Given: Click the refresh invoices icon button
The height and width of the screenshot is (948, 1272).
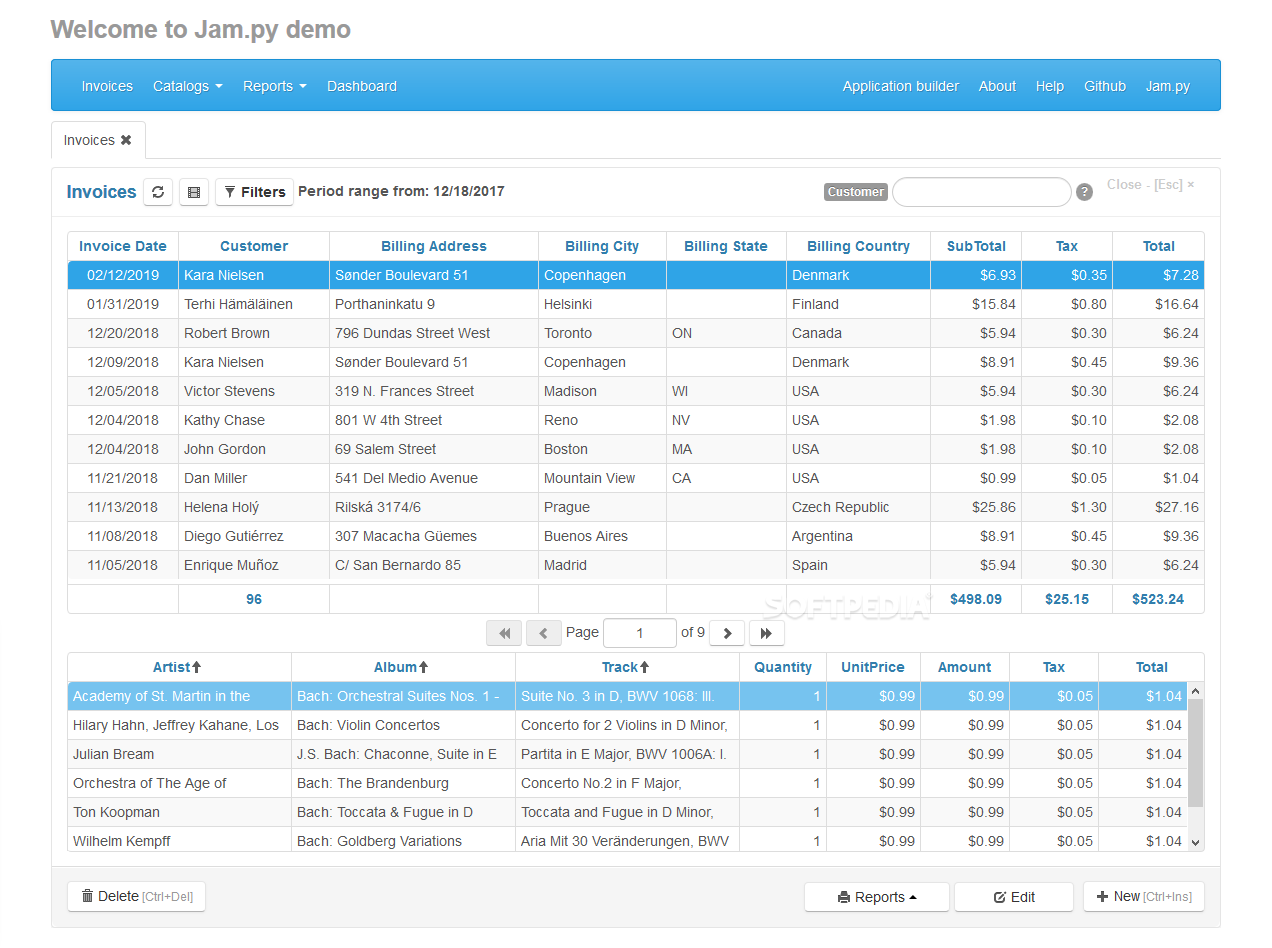Looking at the screenshot, I should (x=158, y=192).
